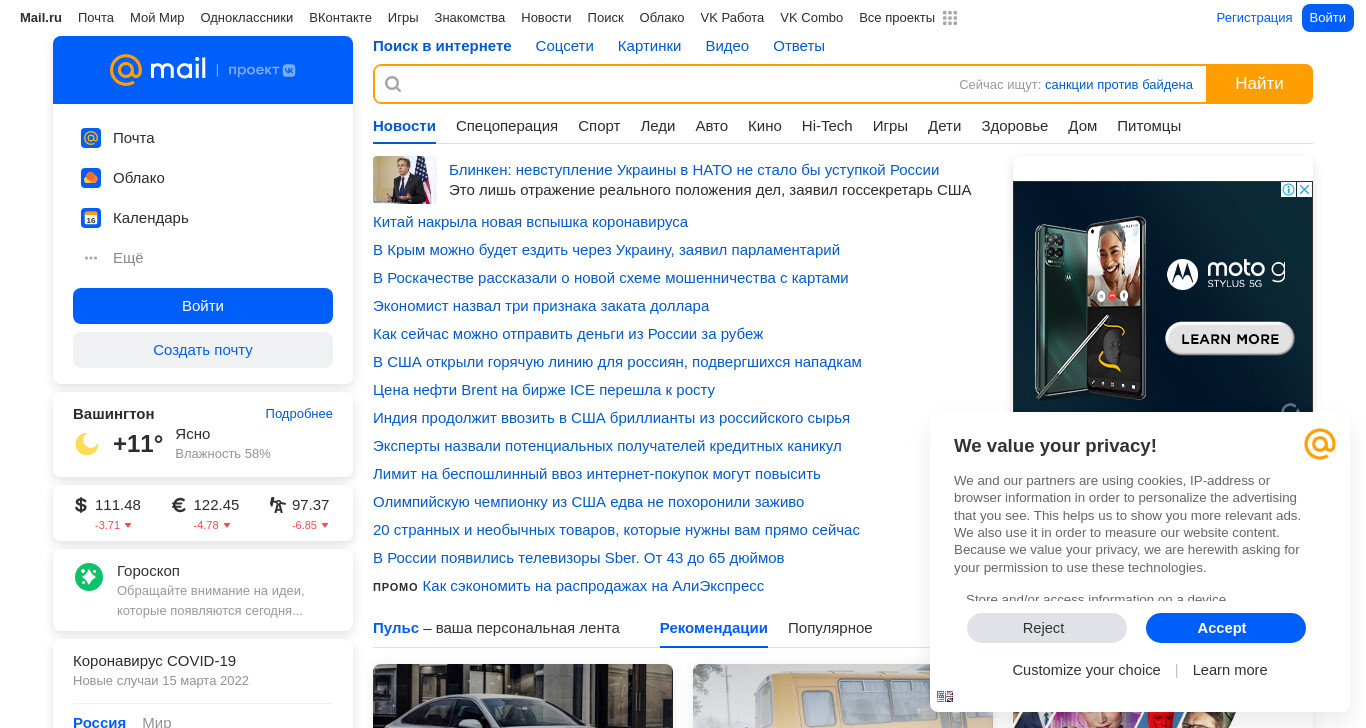Open the Облако cloud icon in sidebar
Viewport: 1366px width, 728px height.
(91, 178)
